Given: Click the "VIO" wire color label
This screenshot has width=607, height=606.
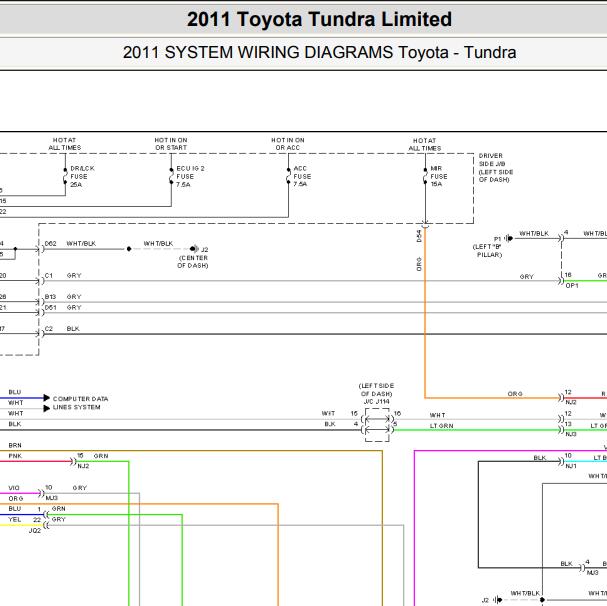Looking at the screenshot, I should [14, 488].
